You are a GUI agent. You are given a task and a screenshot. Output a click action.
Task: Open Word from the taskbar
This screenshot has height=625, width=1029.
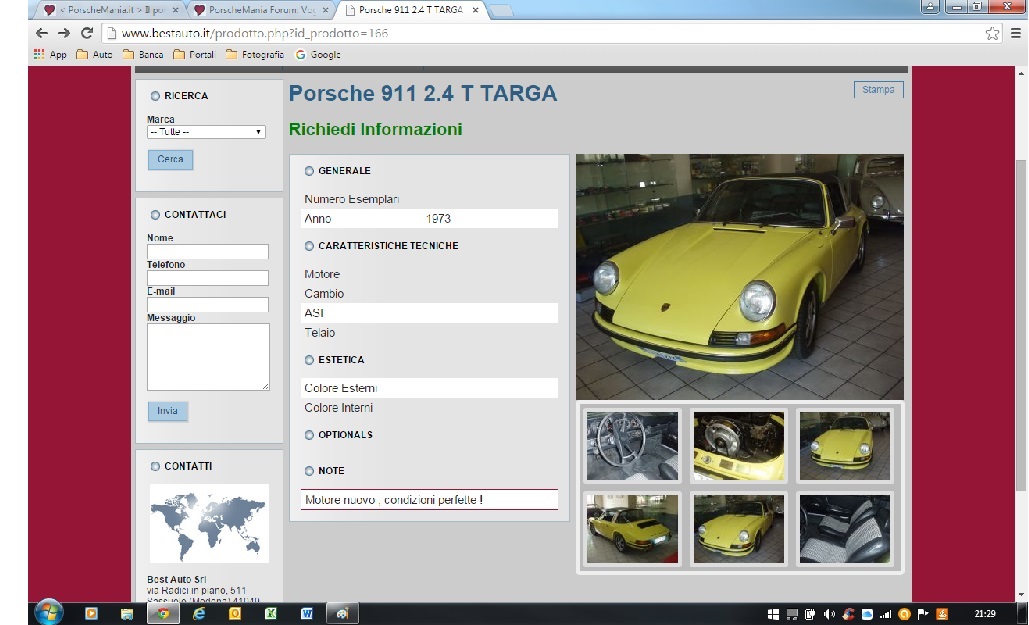point(306,614)
